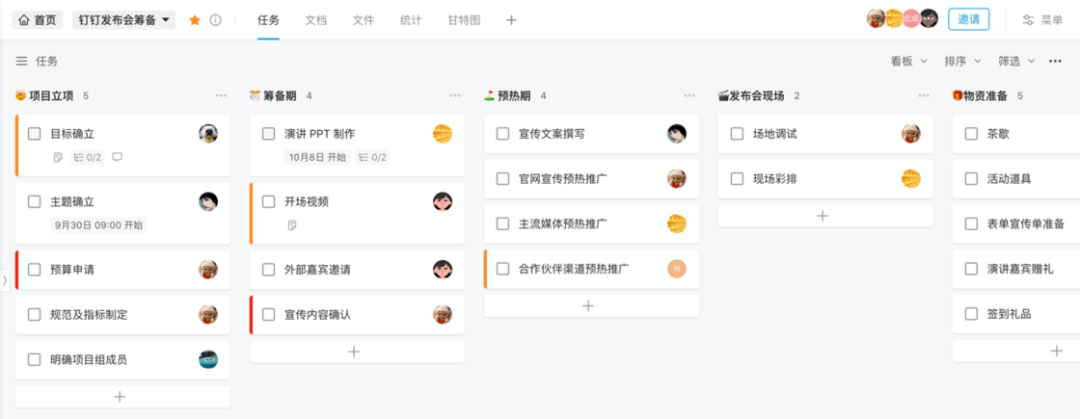
Task: Check the 官网宣传预热推广 task checkbox
Action: click(503, 179)
